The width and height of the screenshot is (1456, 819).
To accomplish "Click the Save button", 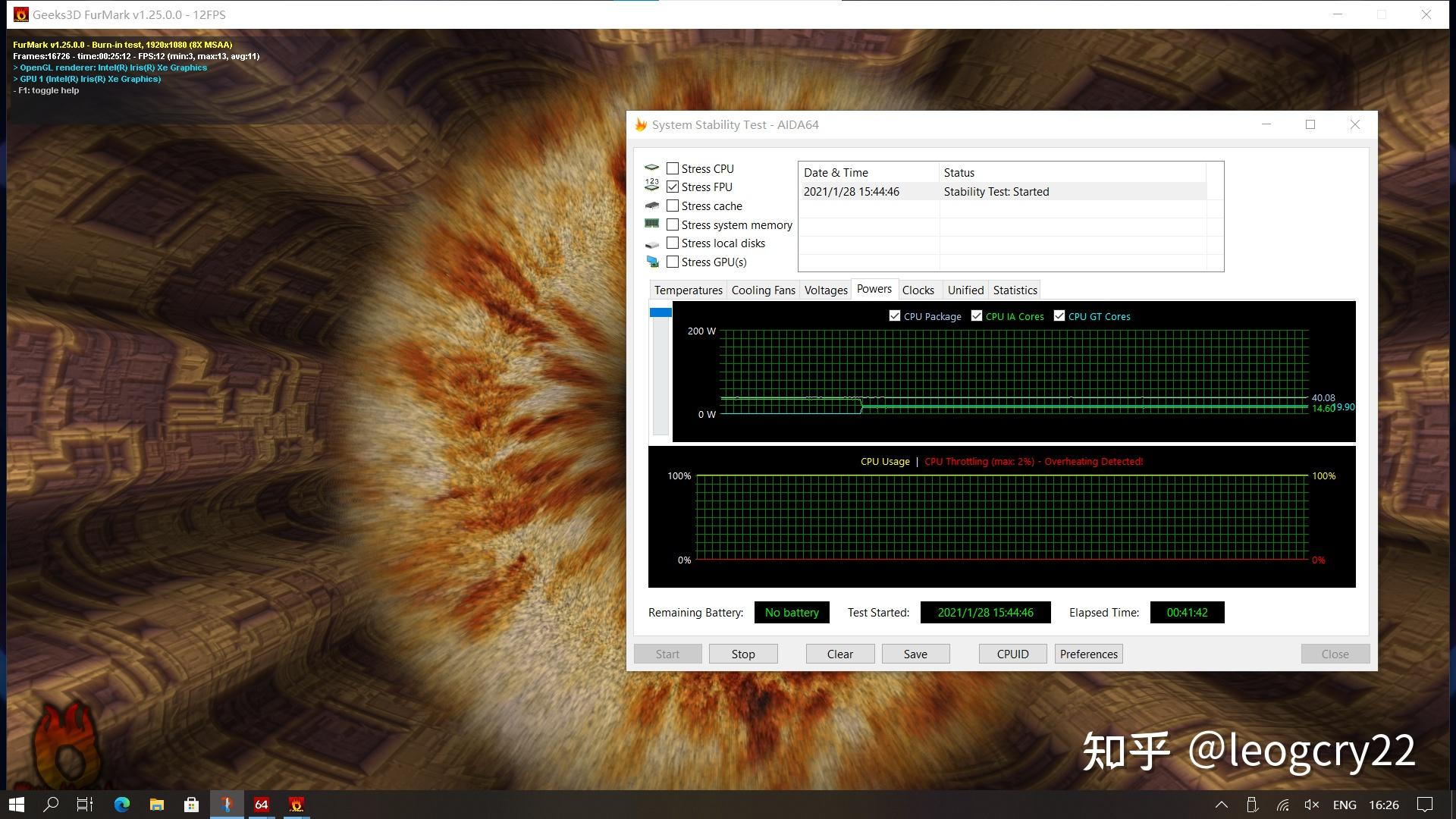I will coord(915,654).
